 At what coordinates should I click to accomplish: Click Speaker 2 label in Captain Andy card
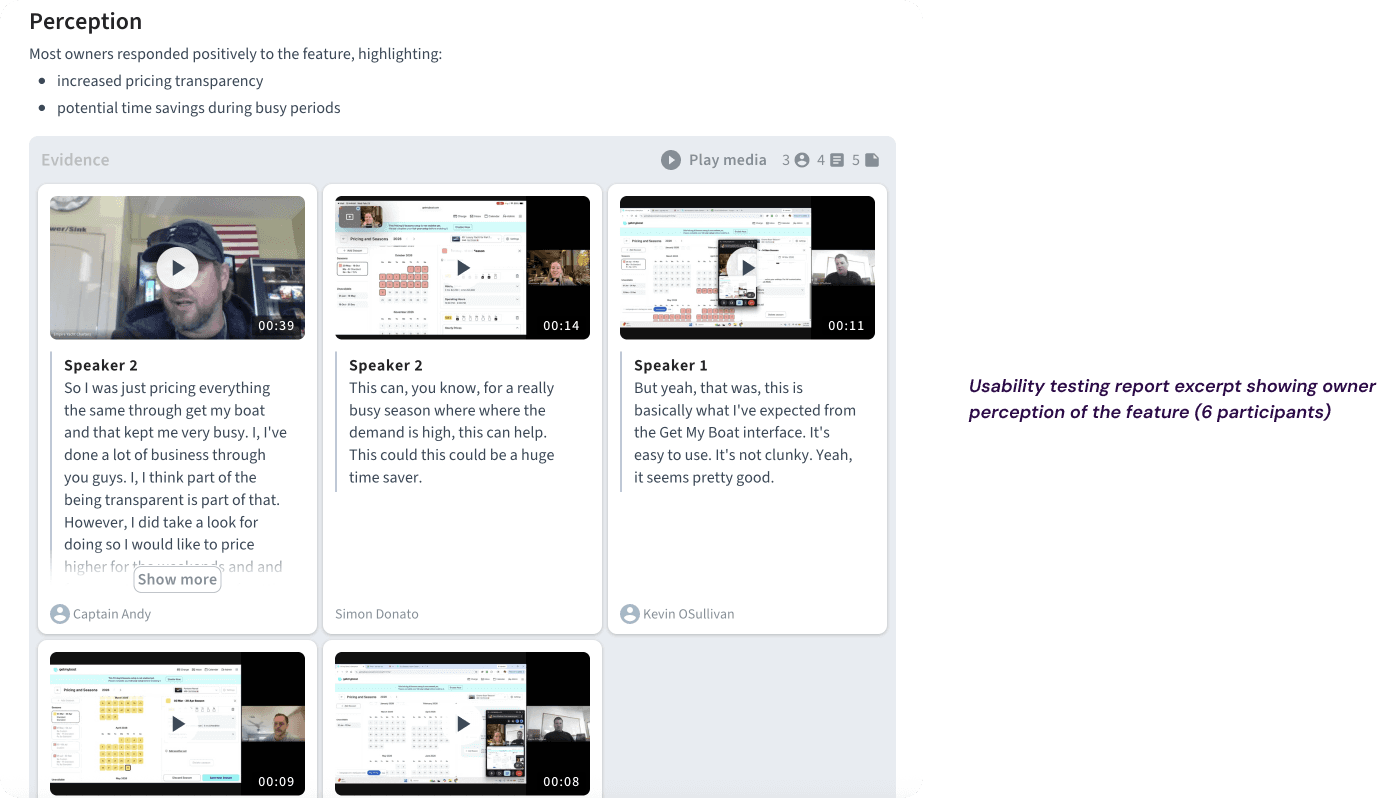[101, 366]
